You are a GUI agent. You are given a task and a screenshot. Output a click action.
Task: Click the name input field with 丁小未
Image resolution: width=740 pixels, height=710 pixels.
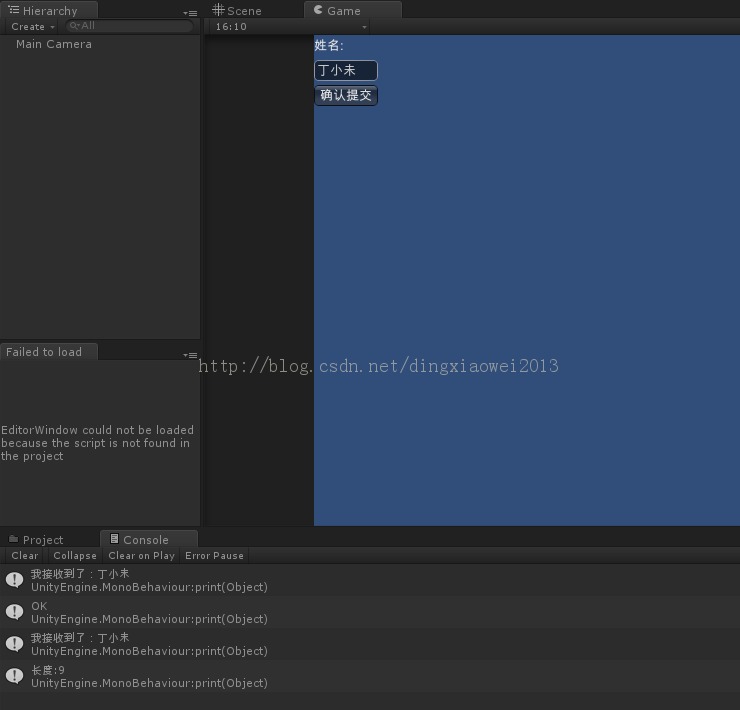pos(346,70)
